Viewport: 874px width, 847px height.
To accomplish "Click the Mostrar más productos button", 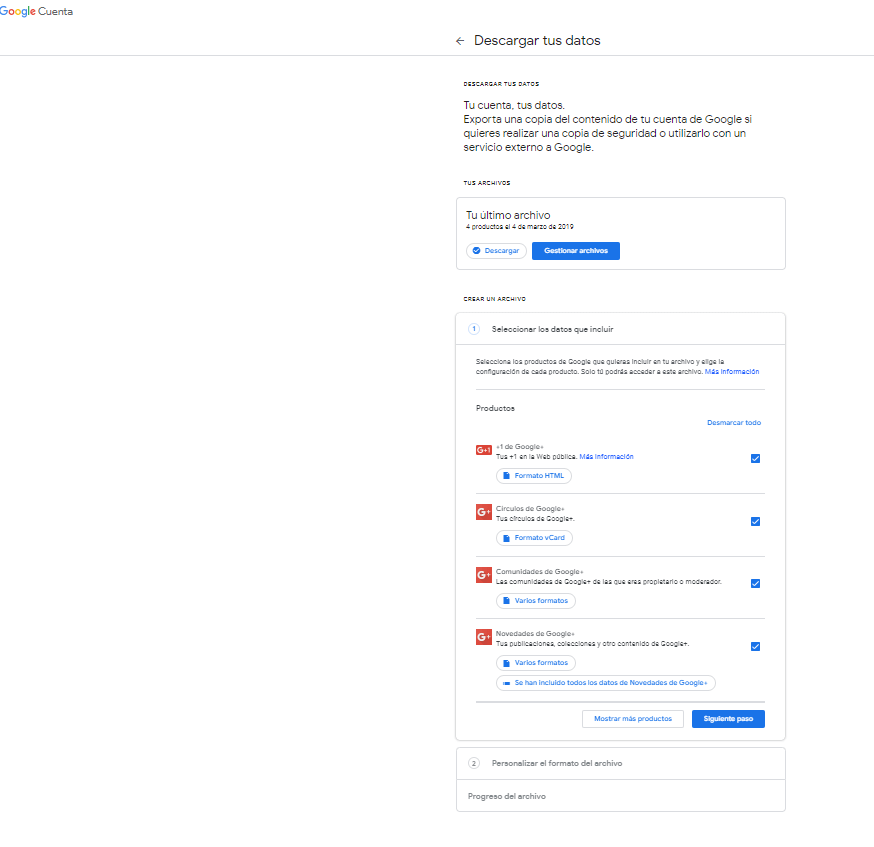I will pos(633,719).
